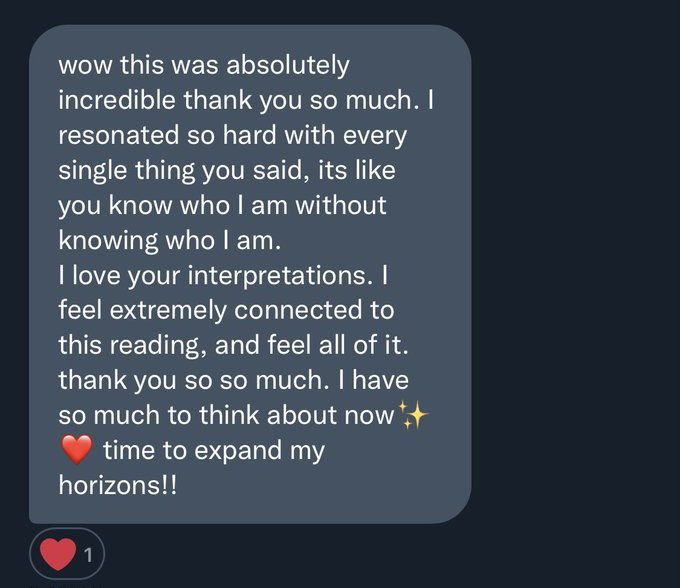680x588 pixels.
Task: Click the text 'knowing who I am.'
Action: 170,240
